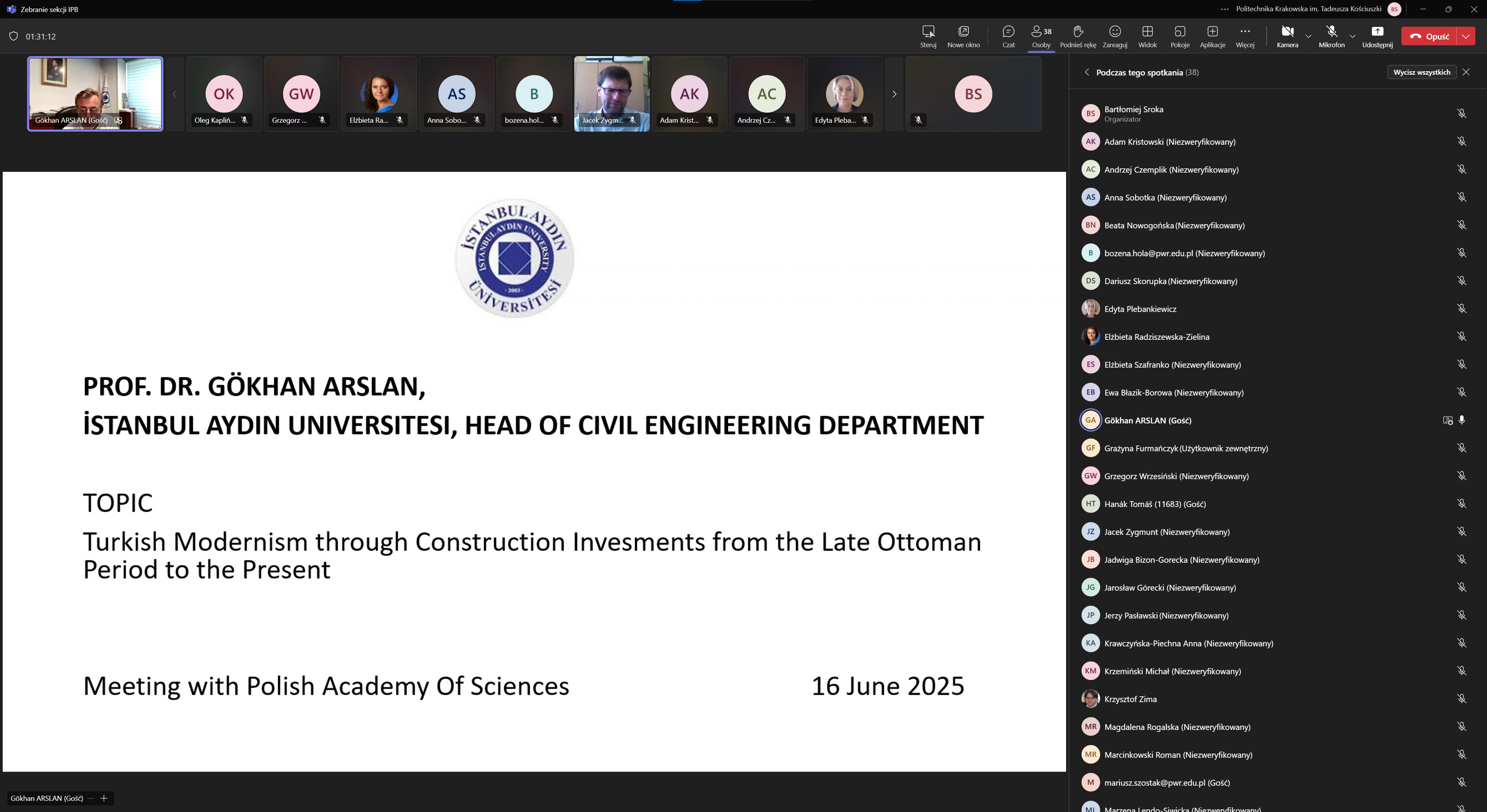Image resolution: width=1487 pixels, height=812 pixels.
Task: Click the Wycisz wszystkich button
Action: tap(1421, 72)
